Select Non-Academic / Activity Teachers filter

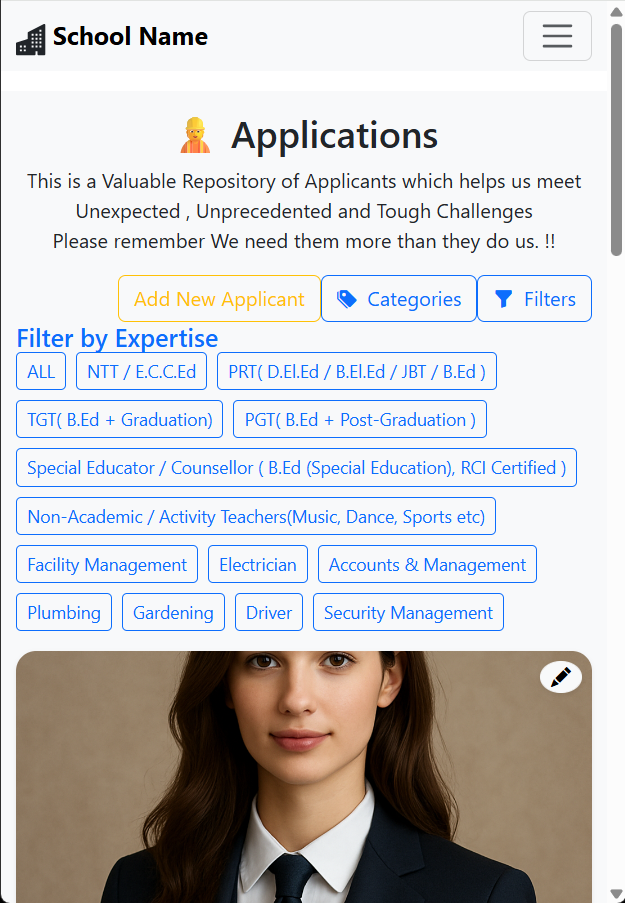pyautogui.click(x=256, y=517)
